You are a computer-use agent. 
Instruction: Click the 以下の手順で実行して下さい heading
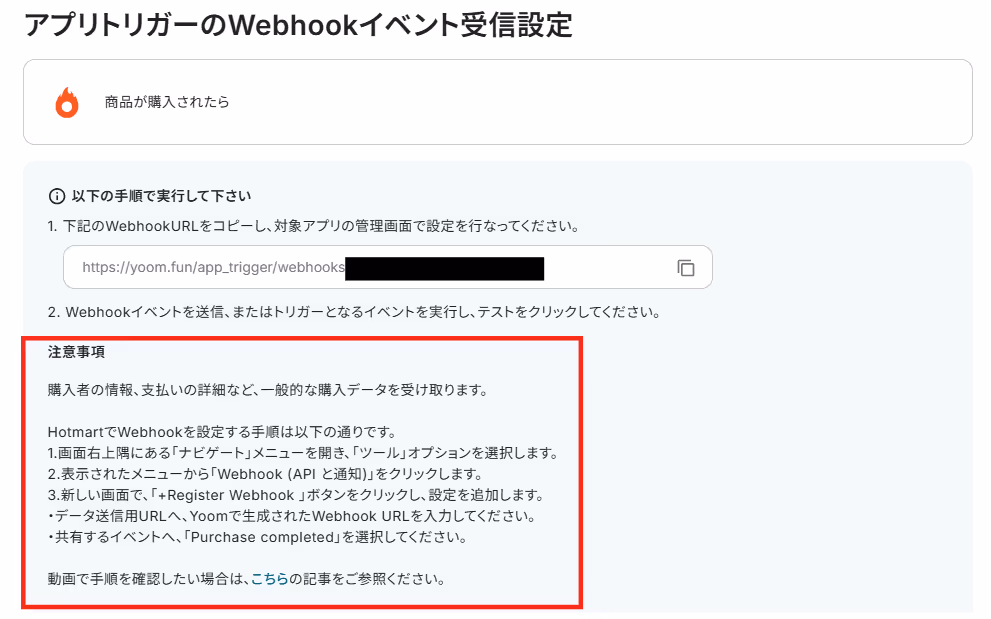[161, 196]
